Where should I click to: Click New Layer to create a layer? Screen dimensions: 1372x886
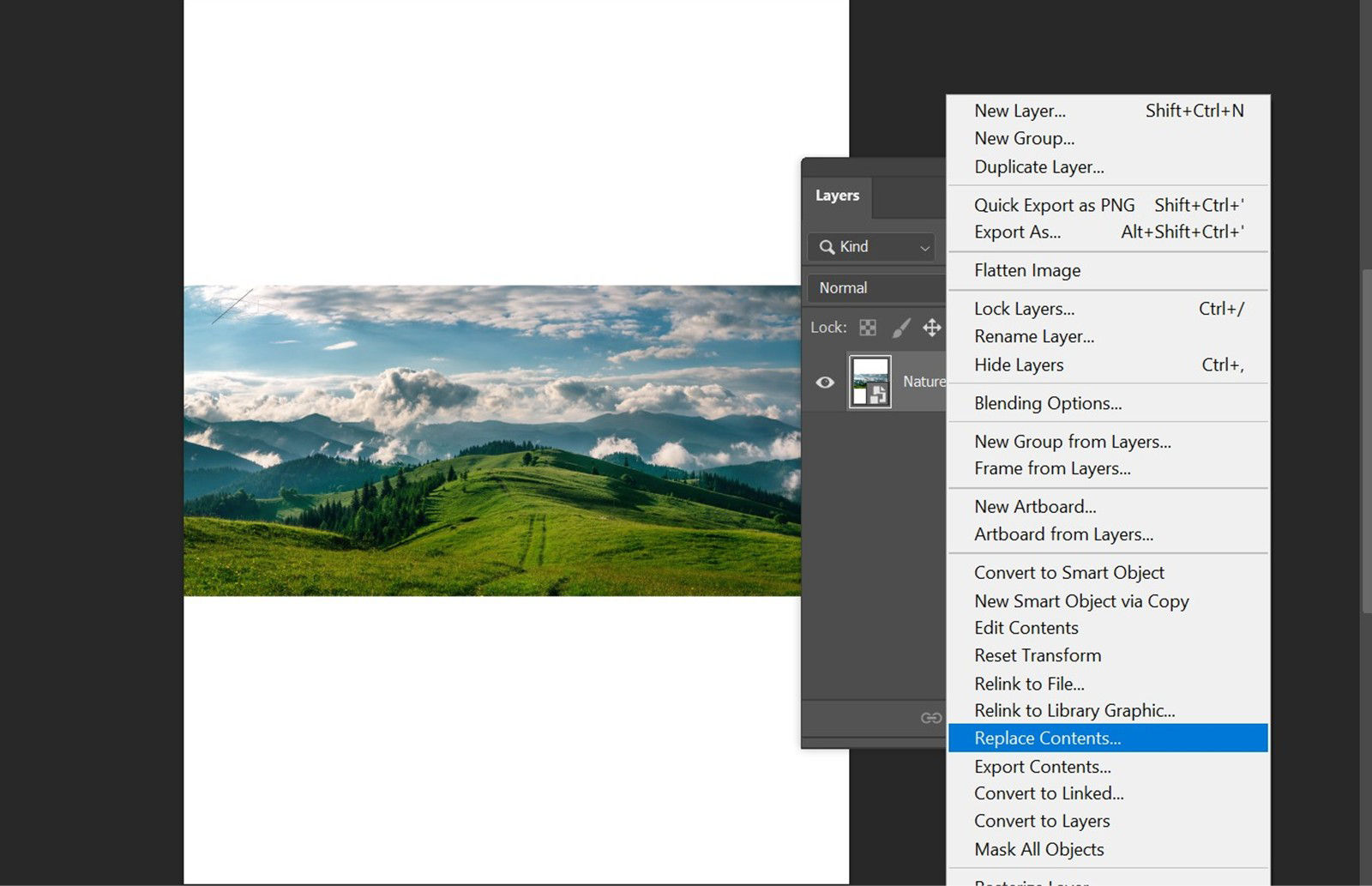[x=1020, y=111]
